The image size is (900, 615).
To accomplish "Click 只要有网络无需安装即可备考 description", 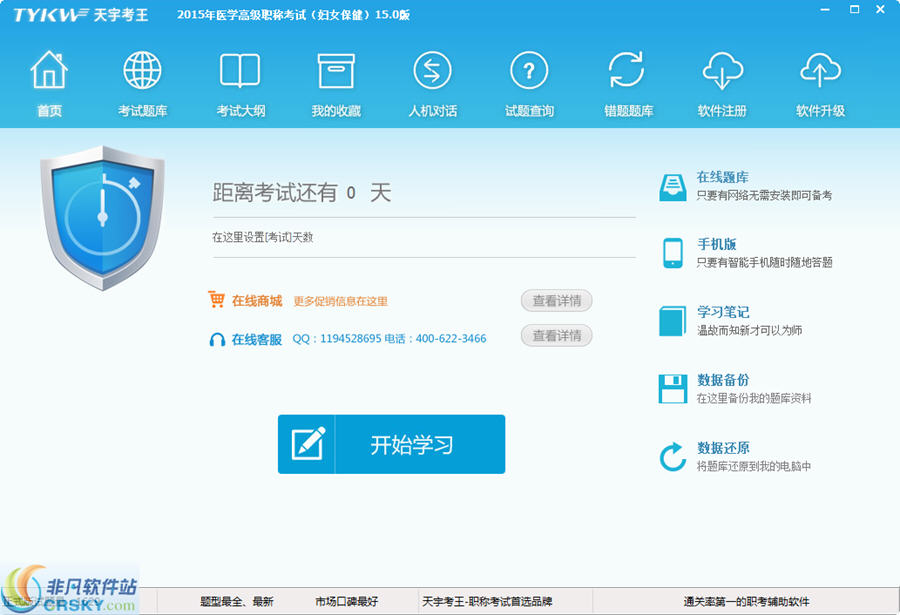I will 764,195.
